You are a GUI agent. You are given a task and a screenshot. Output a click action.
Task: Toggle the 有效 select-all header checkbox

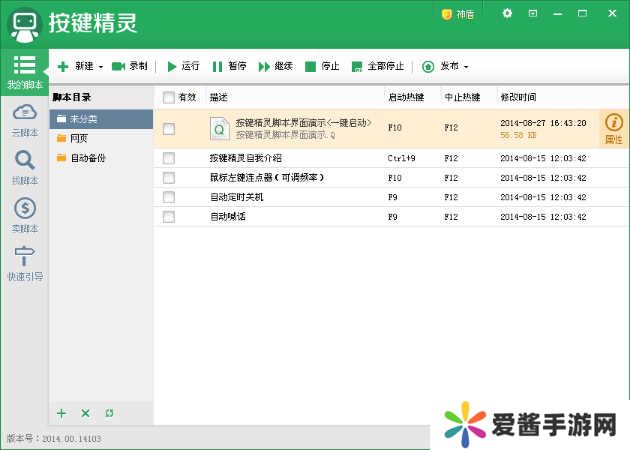pyautogui.click(x=168, y=97)
